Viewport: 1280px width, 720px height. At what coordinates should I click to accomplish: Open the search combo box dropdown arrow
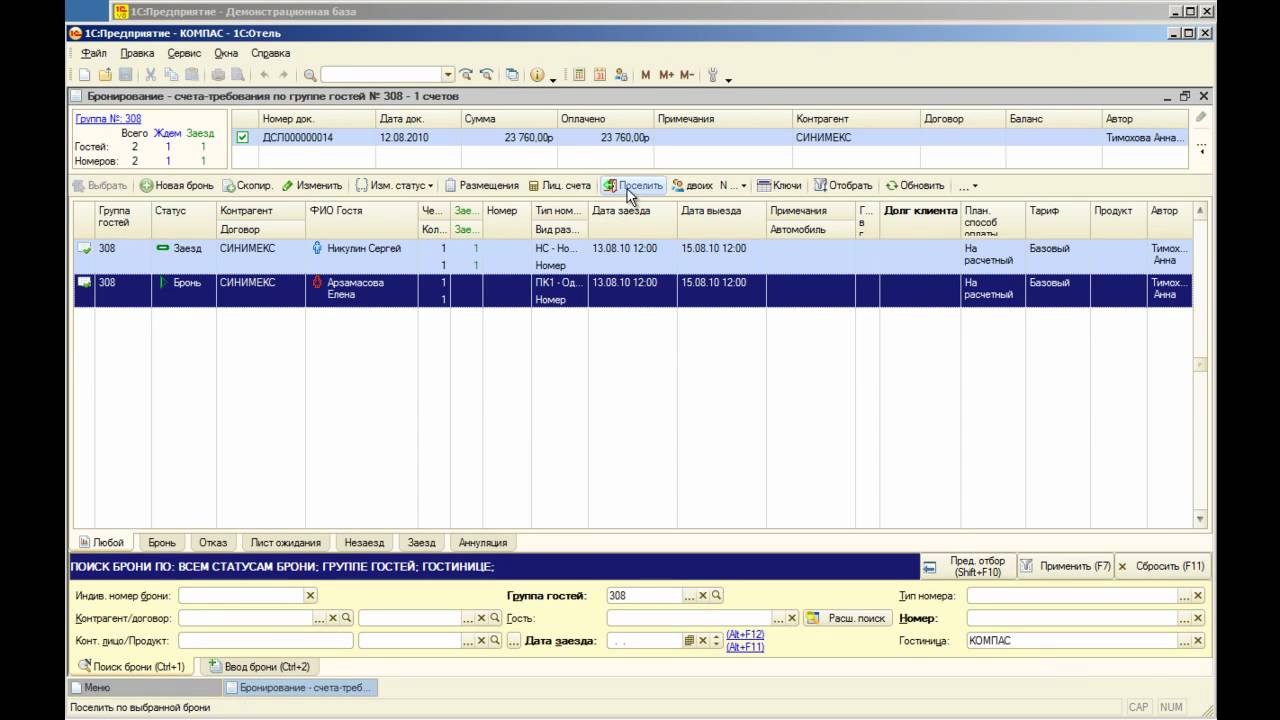[448, 75]
